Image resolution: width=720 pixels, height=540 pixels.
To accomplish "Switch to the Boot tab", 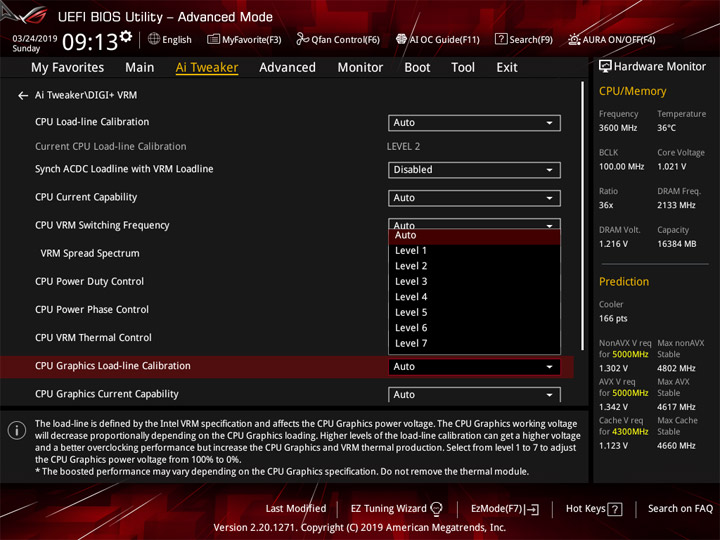I will [417, 68].
